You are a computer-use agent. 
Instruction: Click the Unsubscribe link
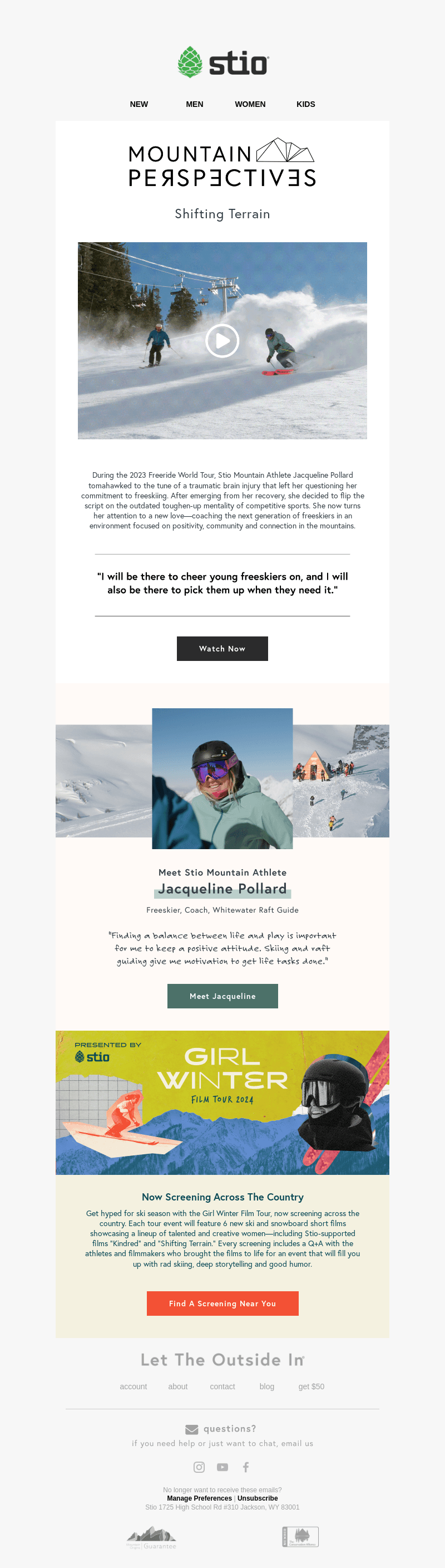(258, 1498)
